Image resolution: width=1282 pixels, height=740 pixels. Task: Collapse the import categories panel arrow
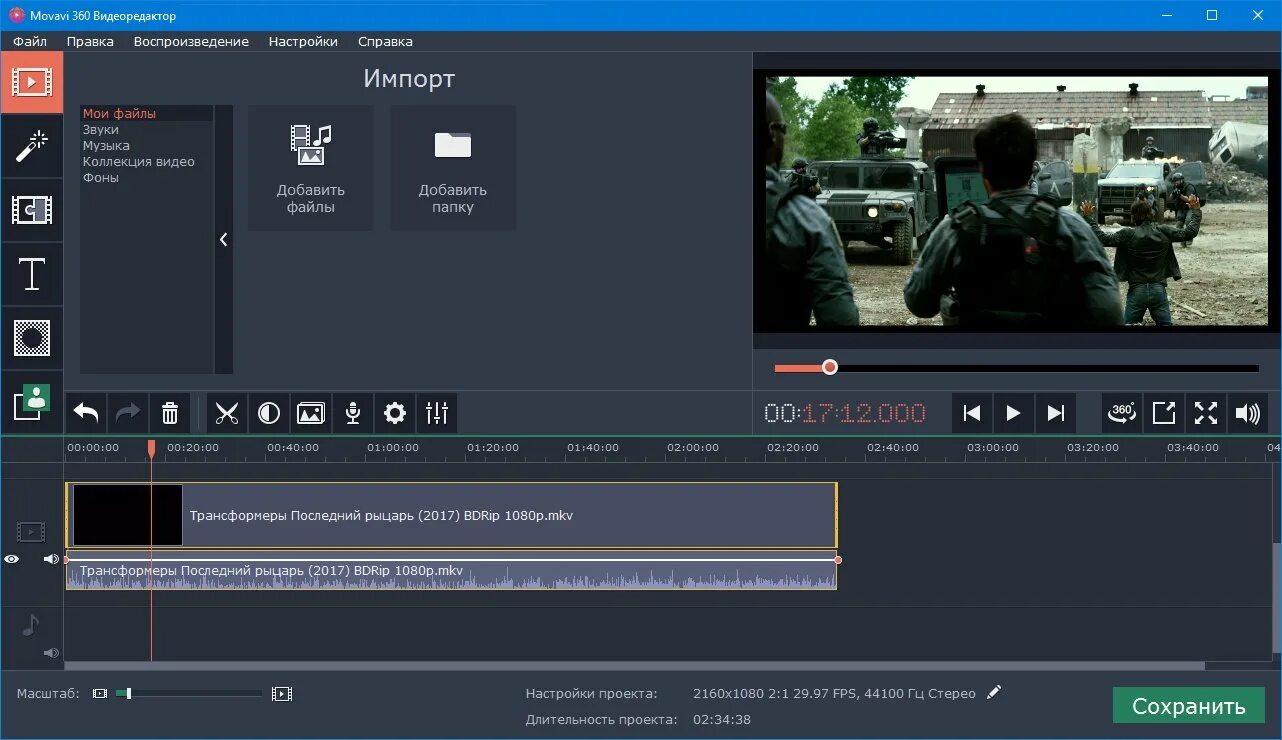click(x=224, y=240)
